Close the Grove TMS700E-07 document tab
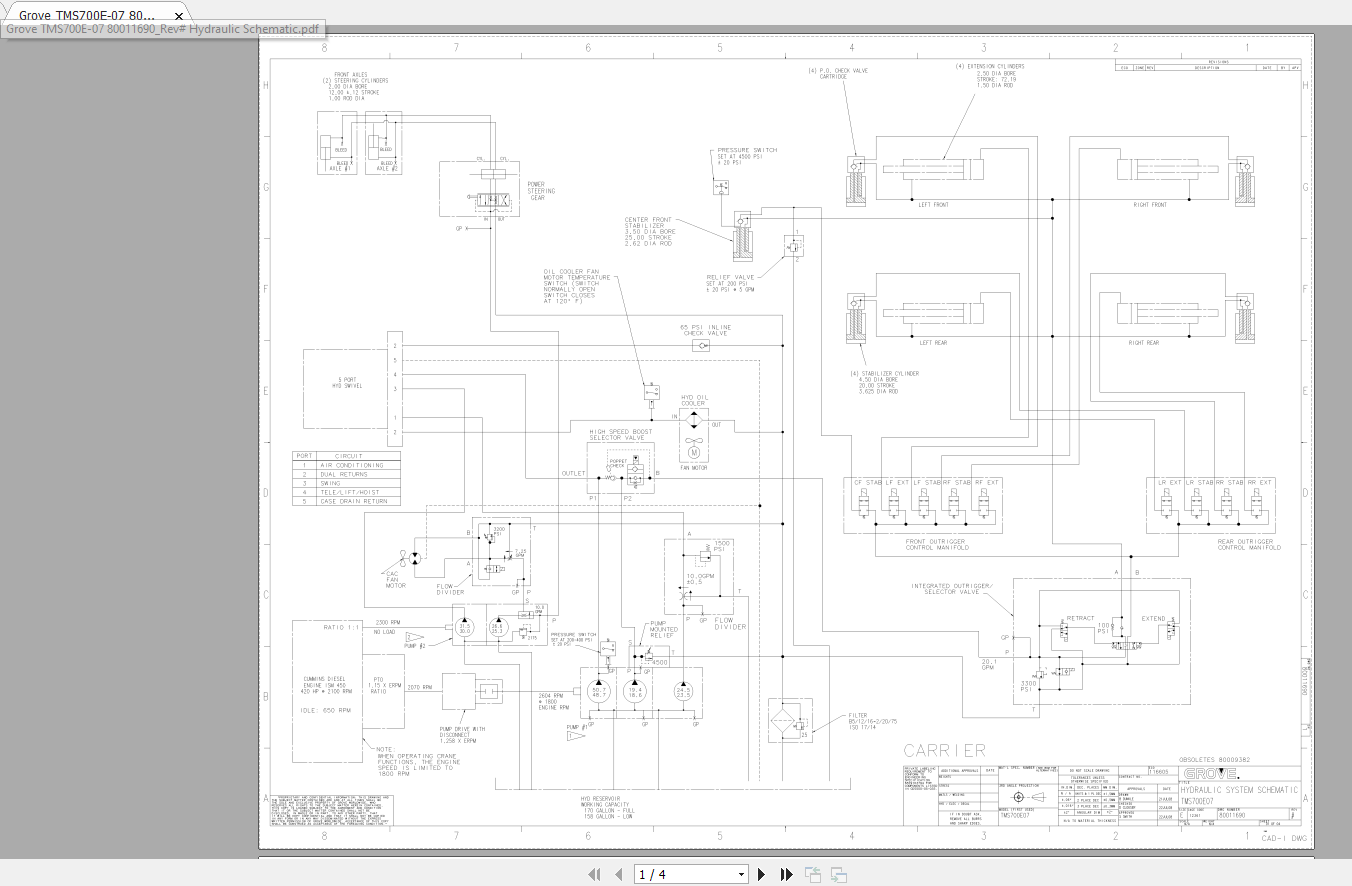This screenshot has height=886, width=1352. (179, 16)
